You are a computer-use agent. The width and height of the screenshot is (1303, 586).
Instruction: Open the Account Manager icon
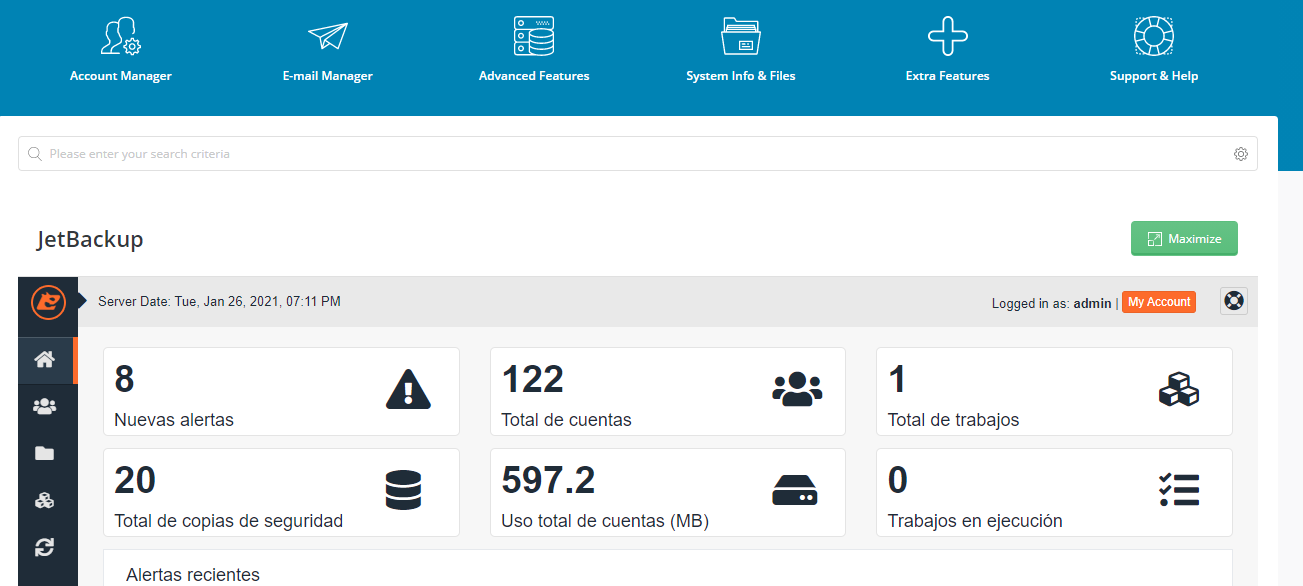121,36
